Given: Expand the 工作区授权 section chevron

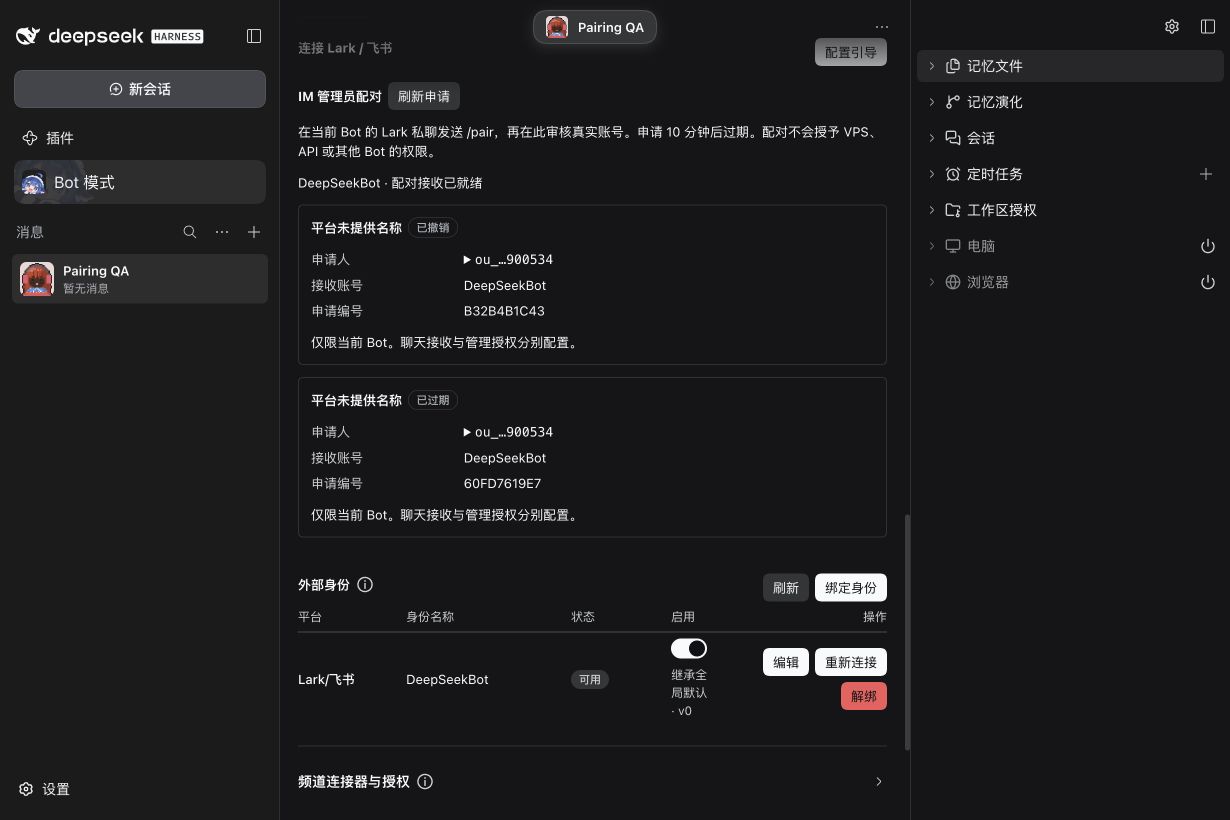Looking at the screenshot, I should click(x=932, y=210).
